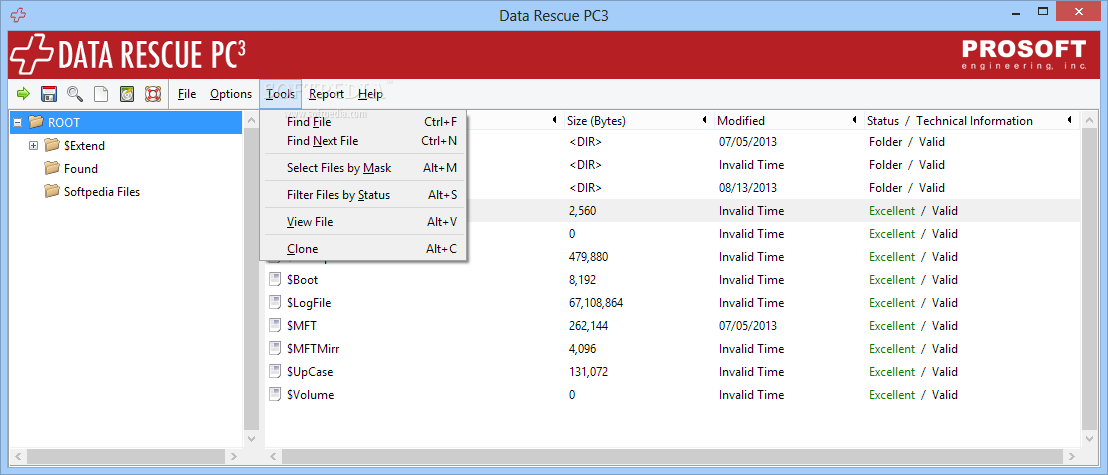Click the 2,560 size value
The width and height of the screenshot is (1108, 475).
coord(584,211)
